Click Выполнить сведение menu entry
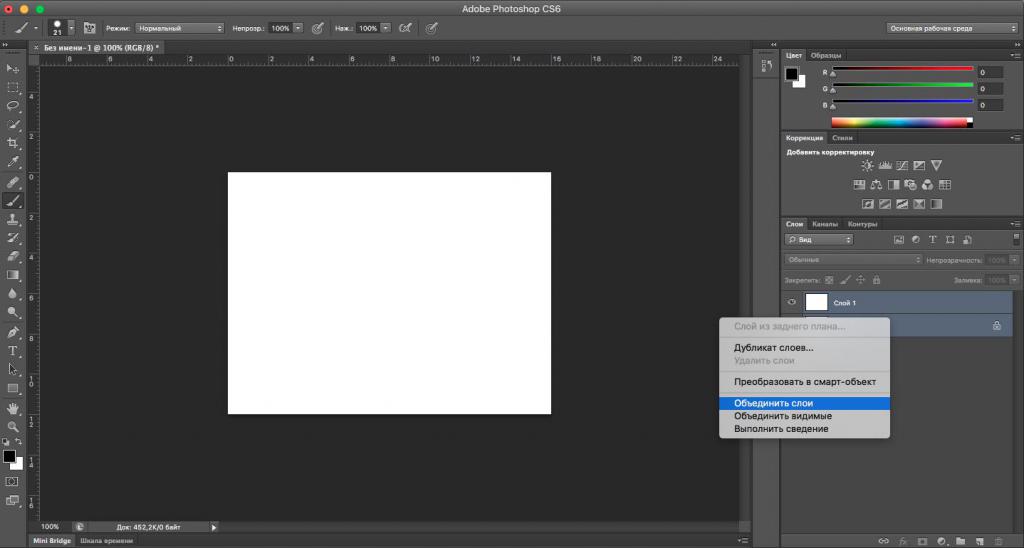Screen dimensions: 1024x548 [780, 429]
